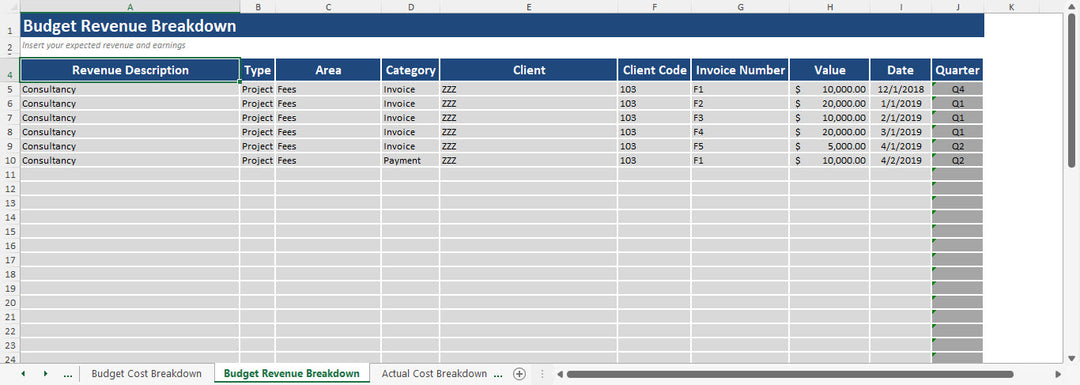Select the 'Insert your expected revenue' subtitle
Viewport: 1080px width, 385px height.
[104, 45]
